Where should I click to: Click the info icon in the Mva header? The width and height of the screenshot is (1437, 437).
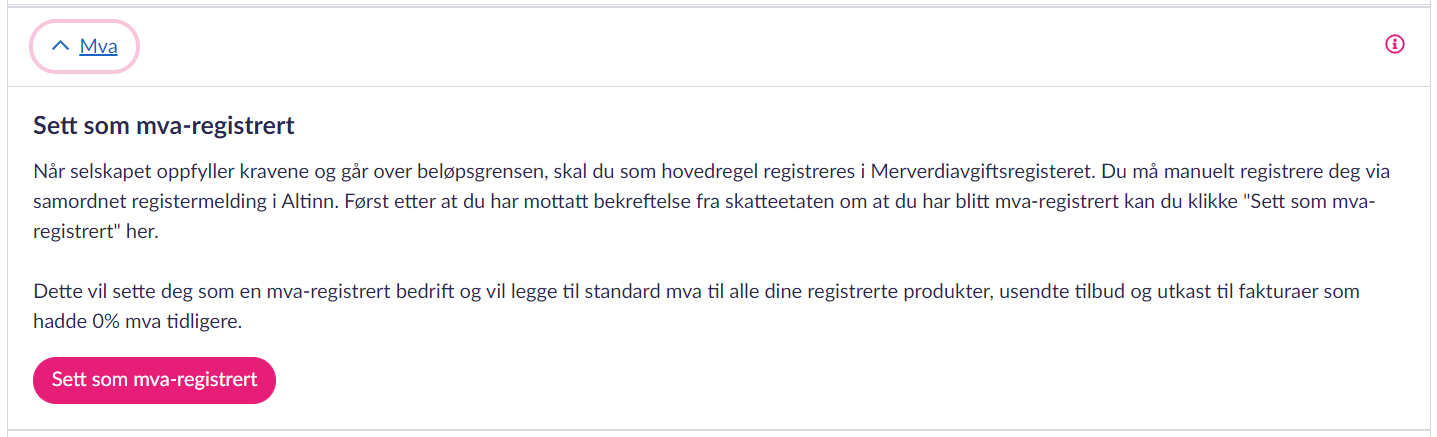[1395, 45]
